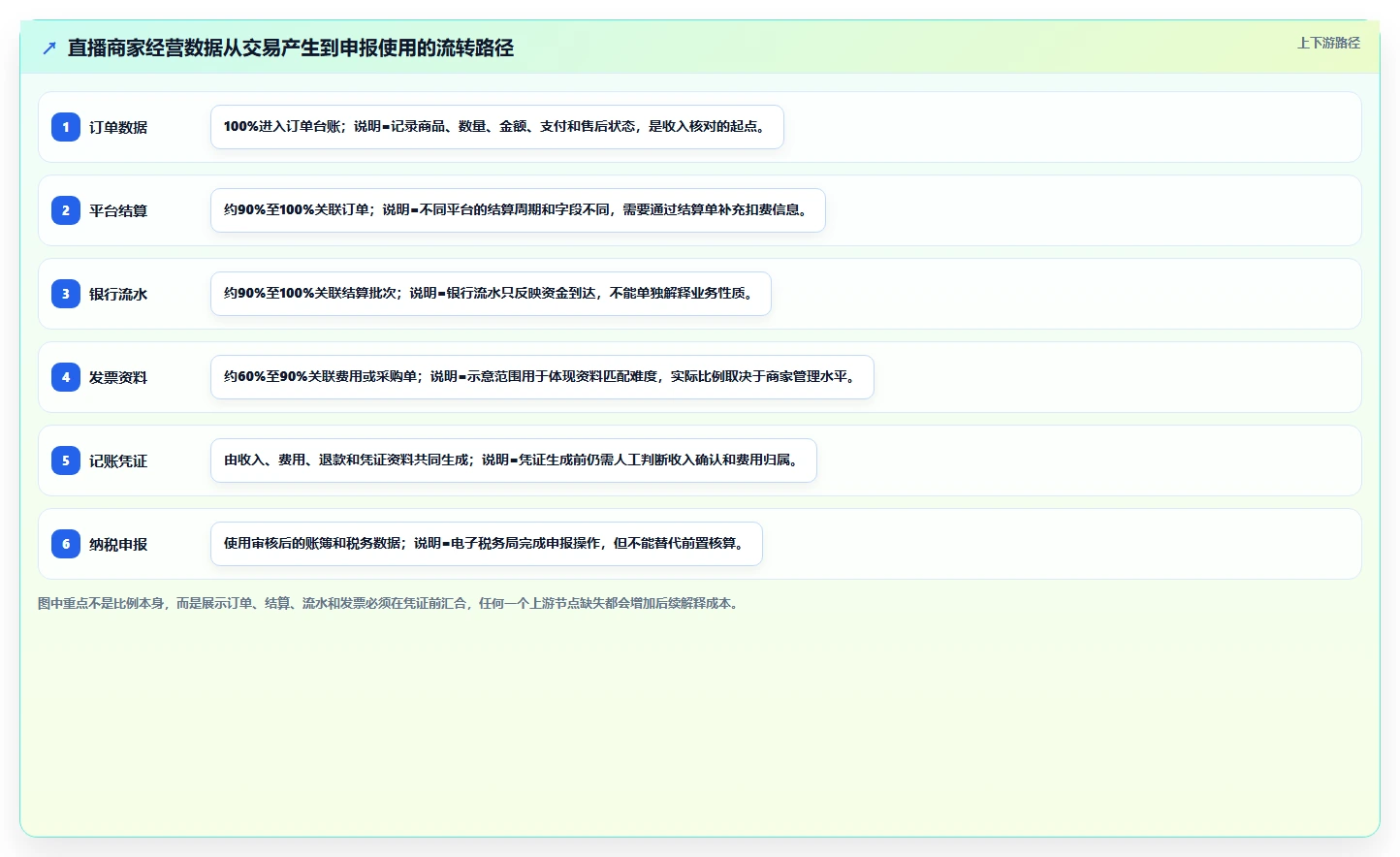Select the 纳税申报 label
The height and width of the screenshot is (857, 1400).
[118, 544]
